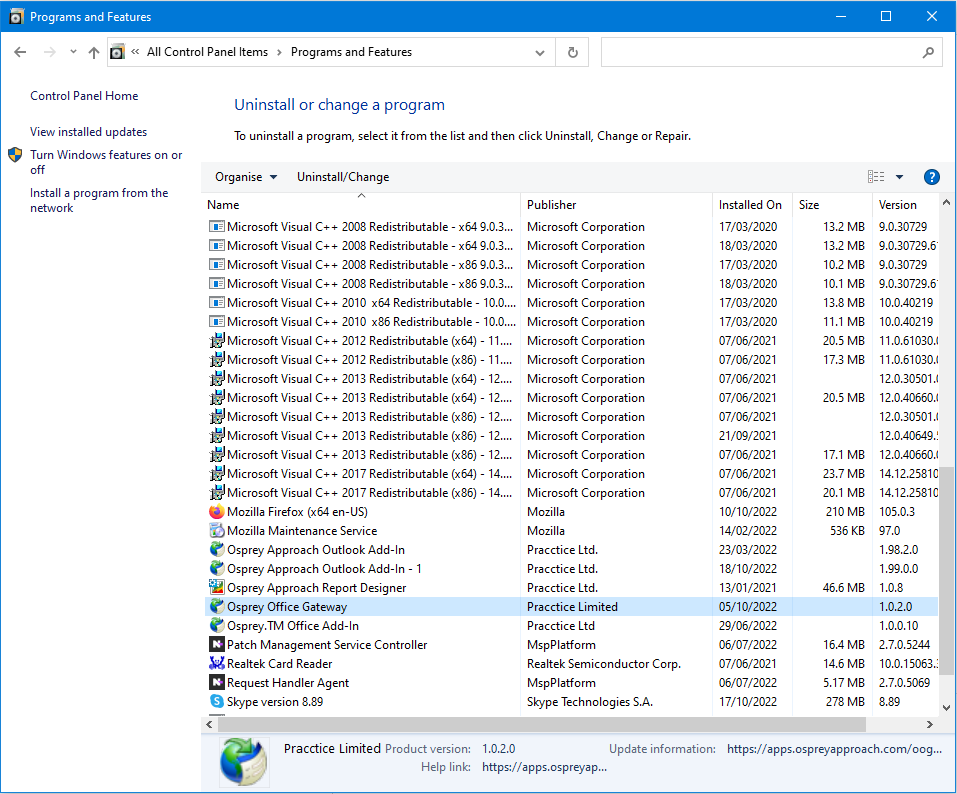This screenshot has height=794, width=957.
Task: Click the 46.6 MB size cell
Action: point(843,588)
